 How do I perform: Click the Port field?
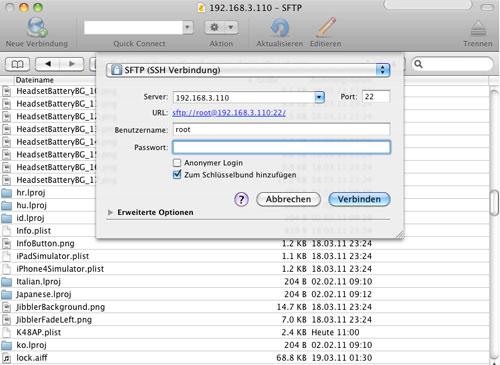[376, 97]
